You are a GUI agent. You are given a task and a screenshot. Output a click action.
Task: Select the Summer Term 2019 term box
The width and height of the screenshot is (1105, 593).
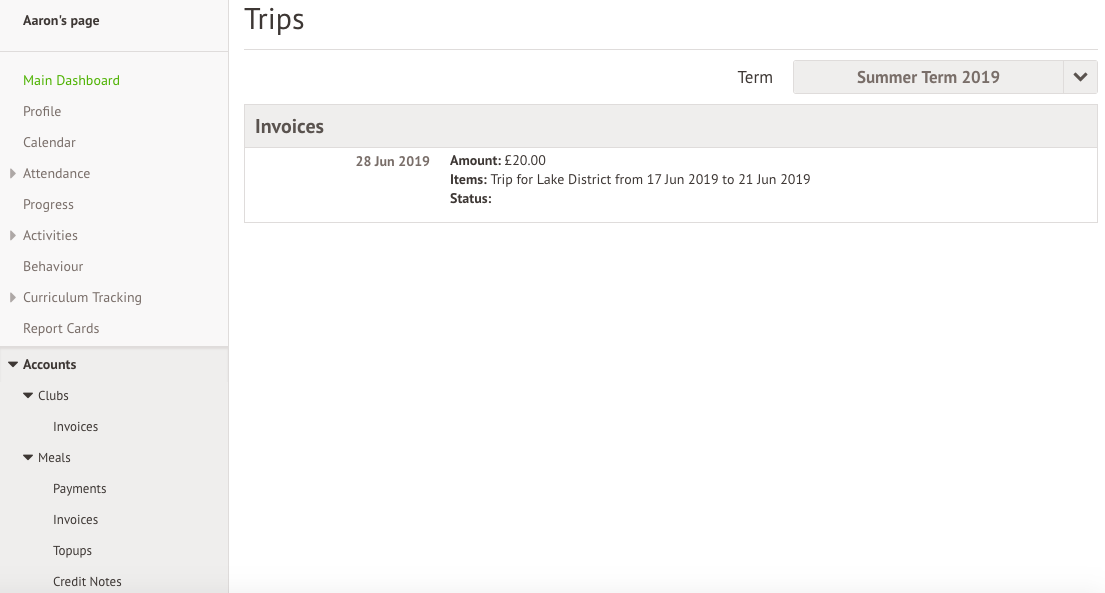[x=927, y=77]
